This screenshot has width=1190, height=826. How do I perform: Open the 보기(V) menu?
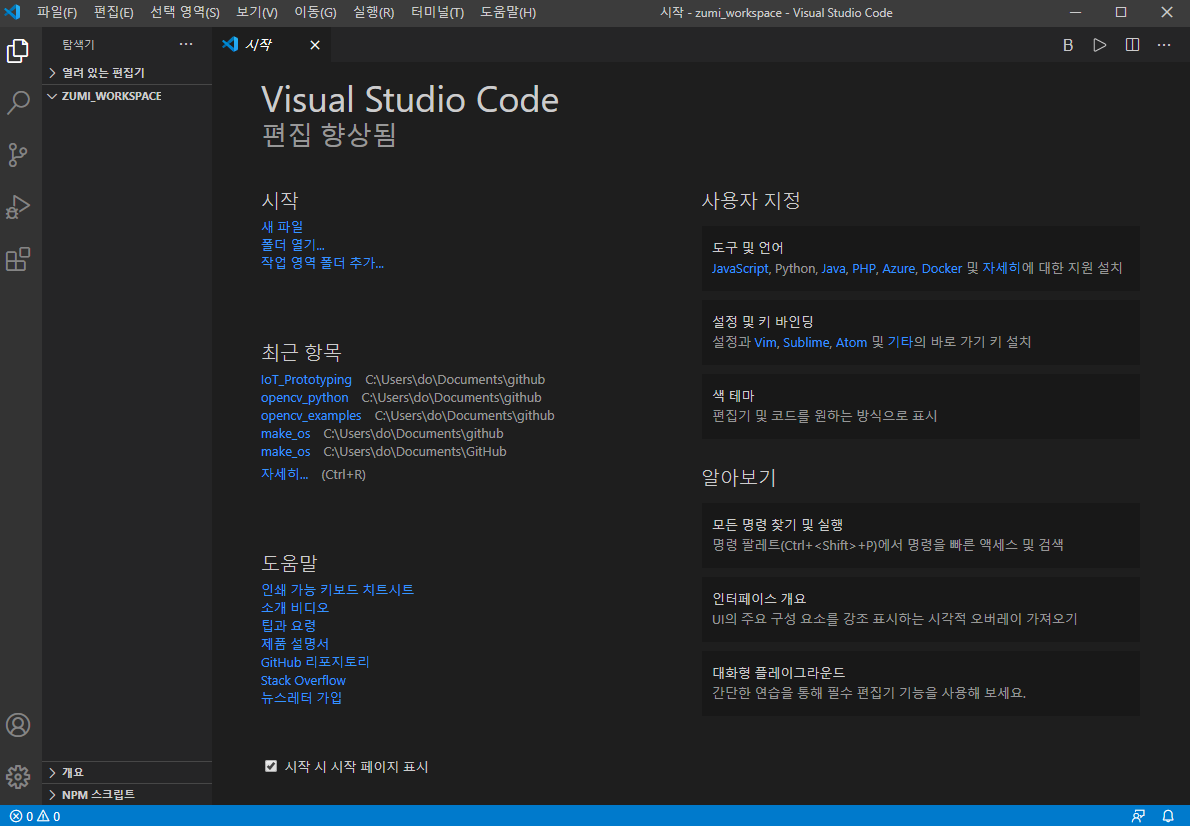coord(257,13)
